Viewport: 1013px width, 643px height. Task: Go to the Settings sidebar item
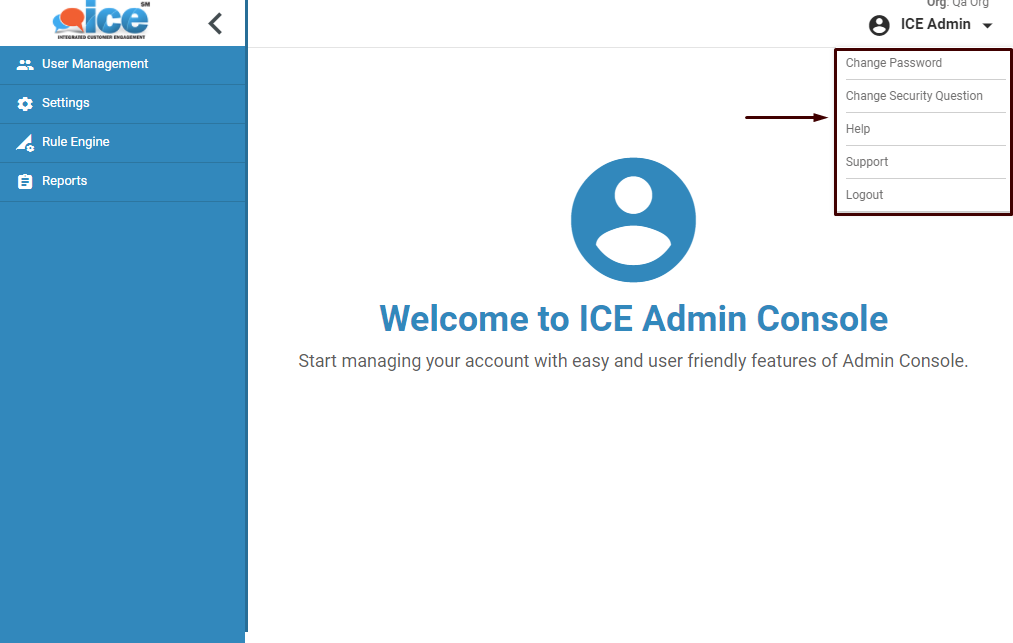[x=123, y=104]
